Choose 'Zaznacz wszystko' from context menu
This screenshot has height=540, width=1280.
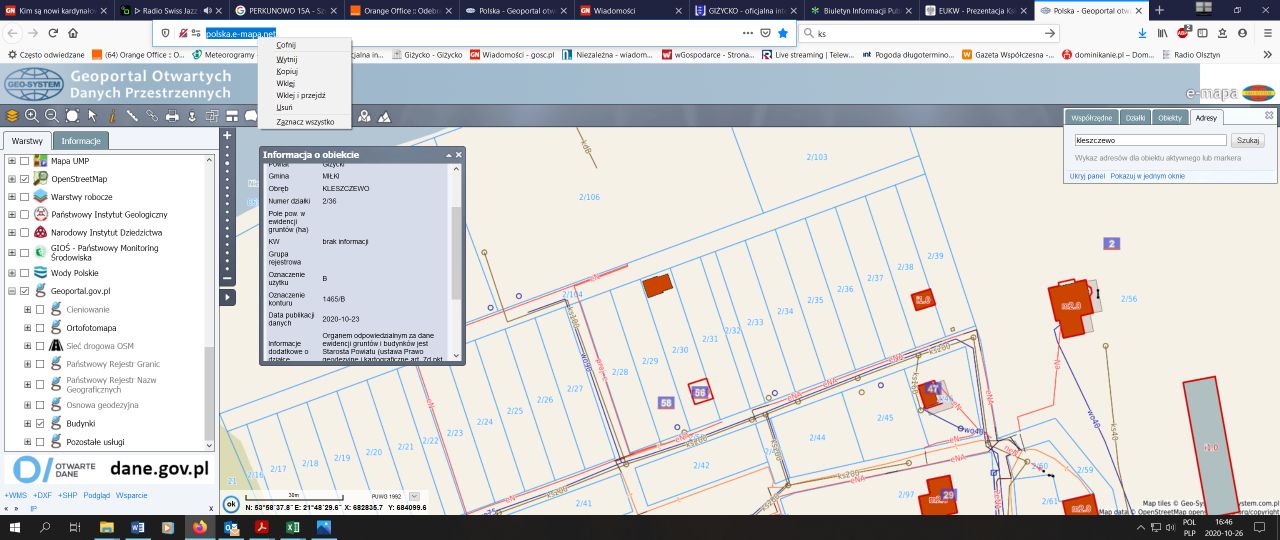(305, 122)
